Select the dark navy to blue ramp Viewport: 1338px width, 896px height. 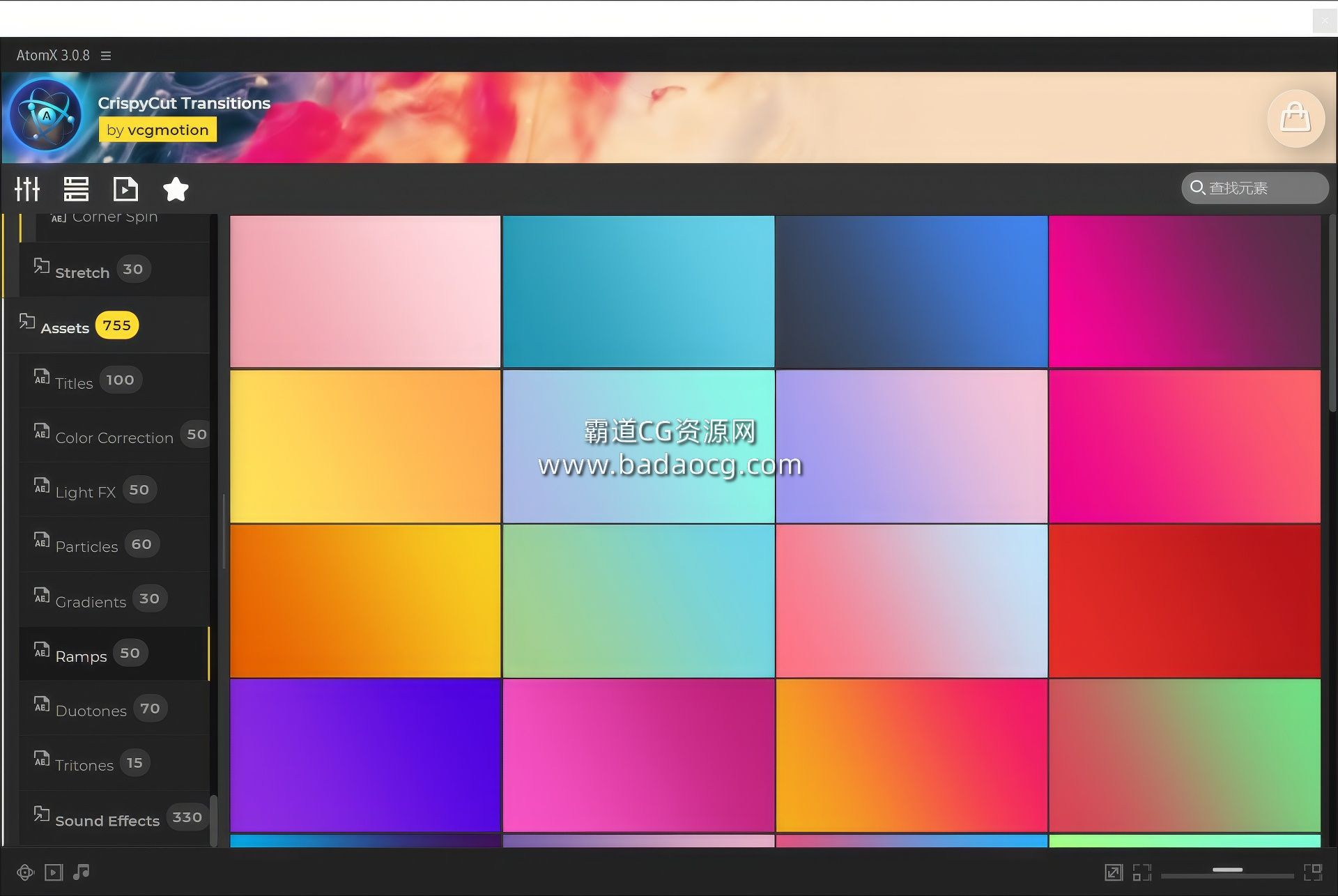coord(912,291)
